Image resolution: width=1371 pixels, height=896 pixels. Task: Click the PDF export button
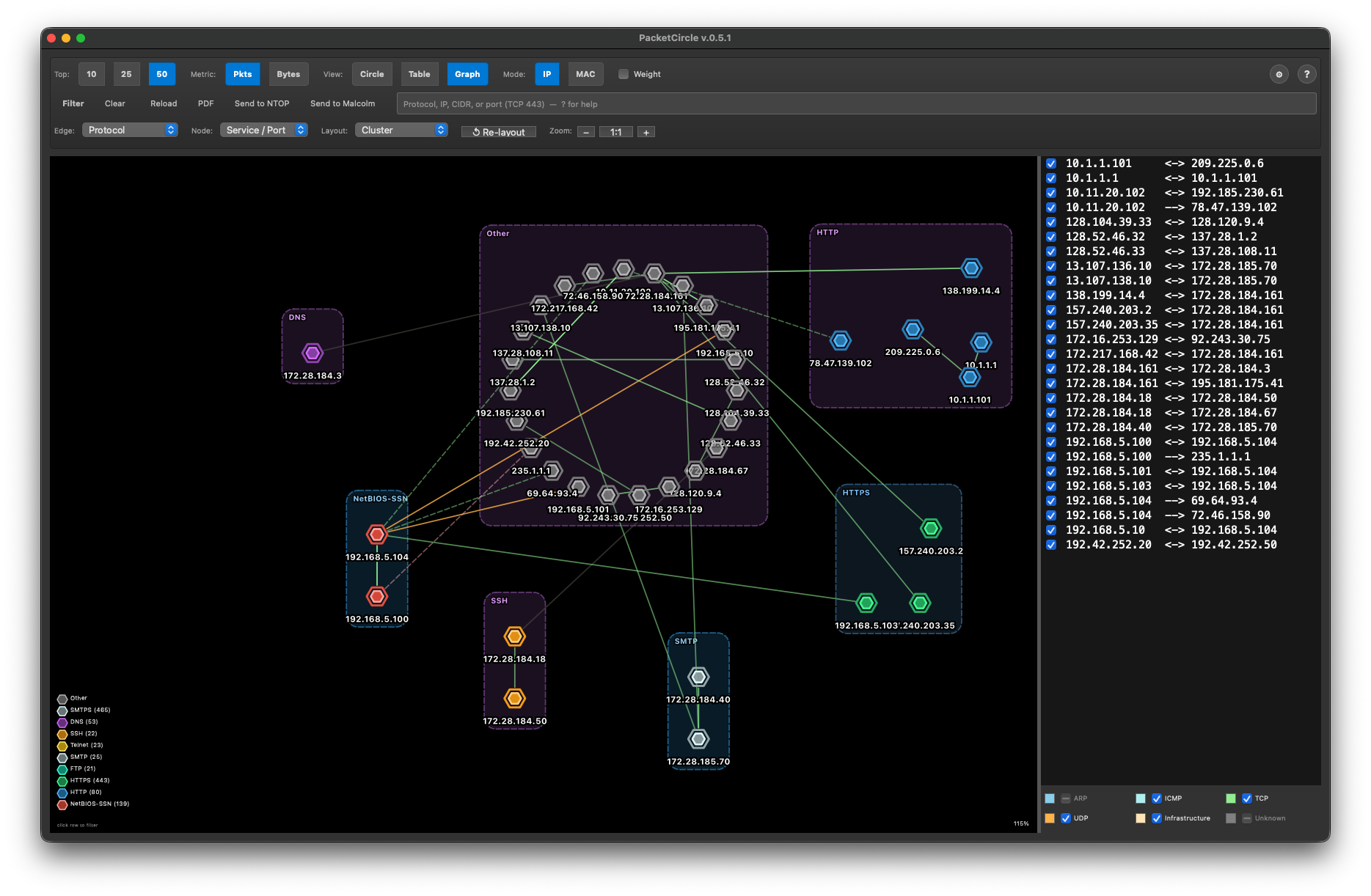205,103
